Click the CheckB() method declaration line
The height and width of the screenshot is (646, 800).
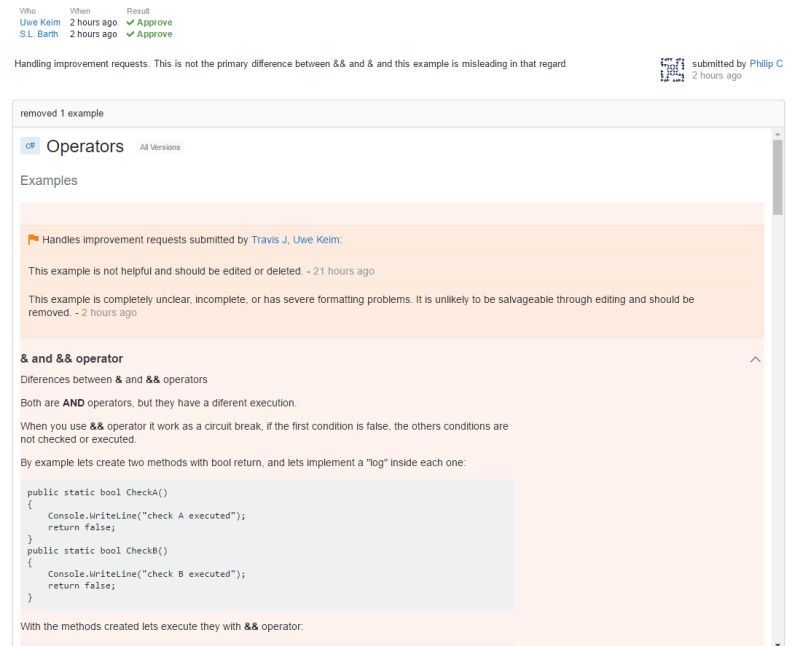[x=97, y=551]
